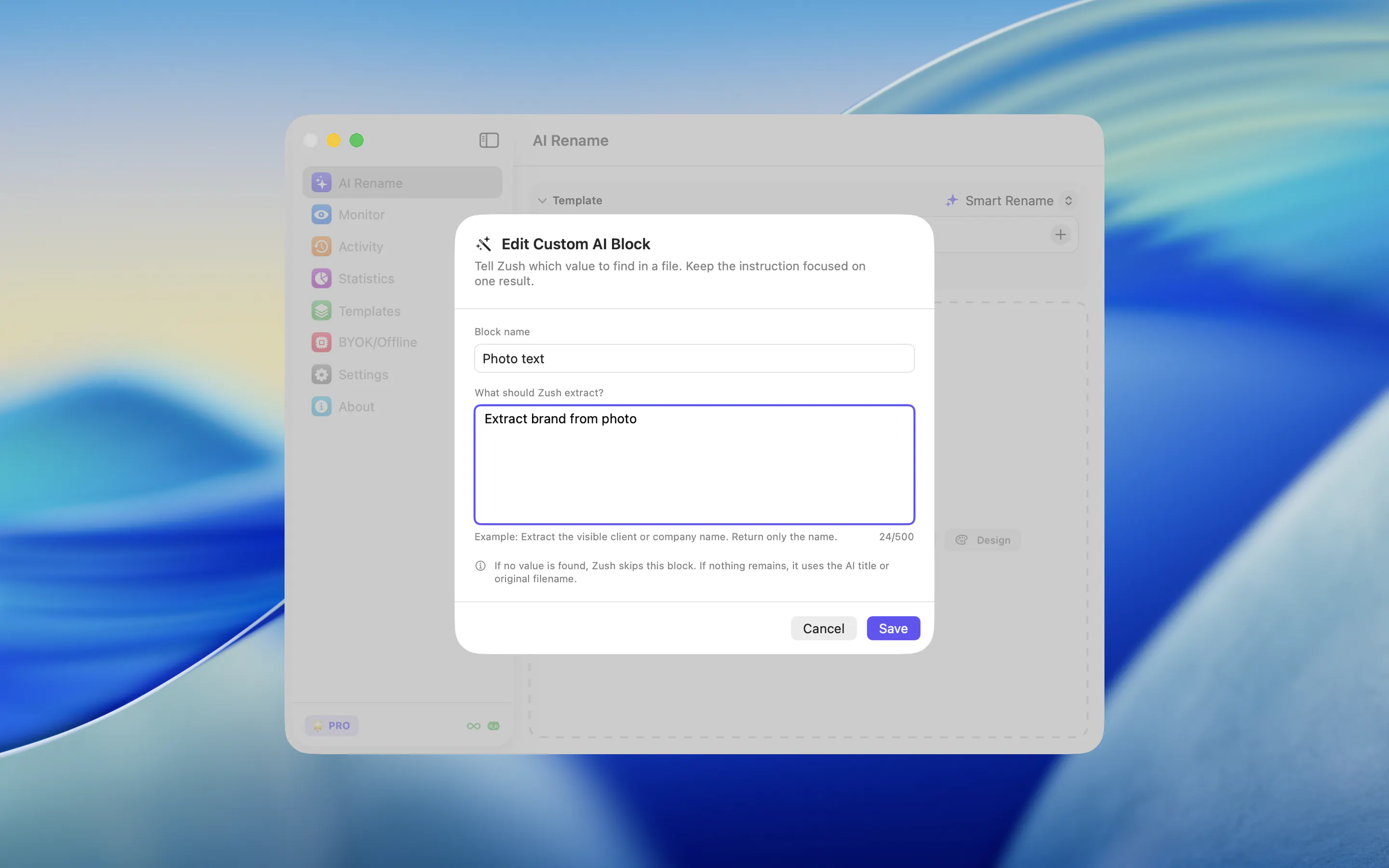
Task: Click the AI Rename window title
Action: (571, 141)
